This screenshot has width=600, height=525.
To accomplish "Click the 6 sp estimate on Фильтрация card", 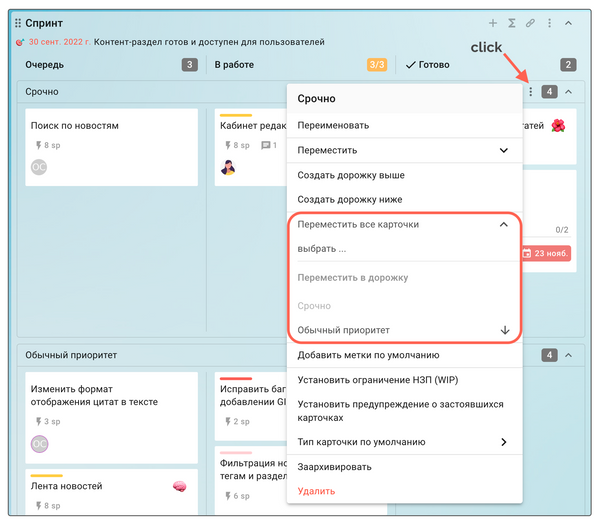I will tap(237, 496).
